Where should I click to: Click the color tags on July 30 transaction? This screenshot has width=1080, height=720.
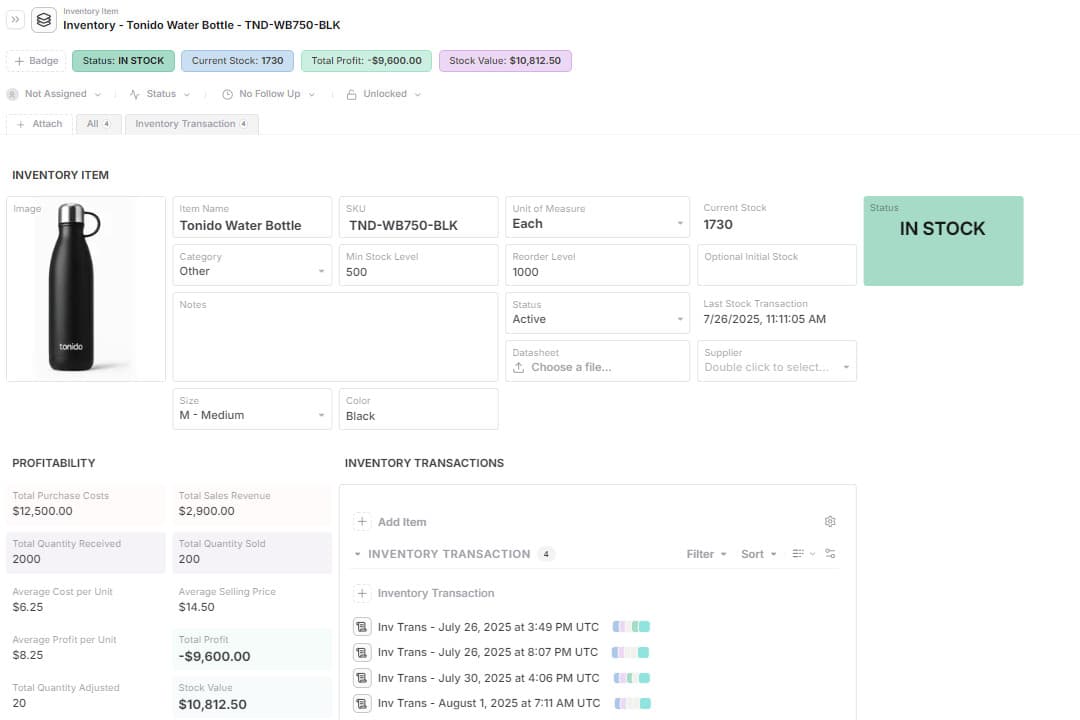coord(632,678)
